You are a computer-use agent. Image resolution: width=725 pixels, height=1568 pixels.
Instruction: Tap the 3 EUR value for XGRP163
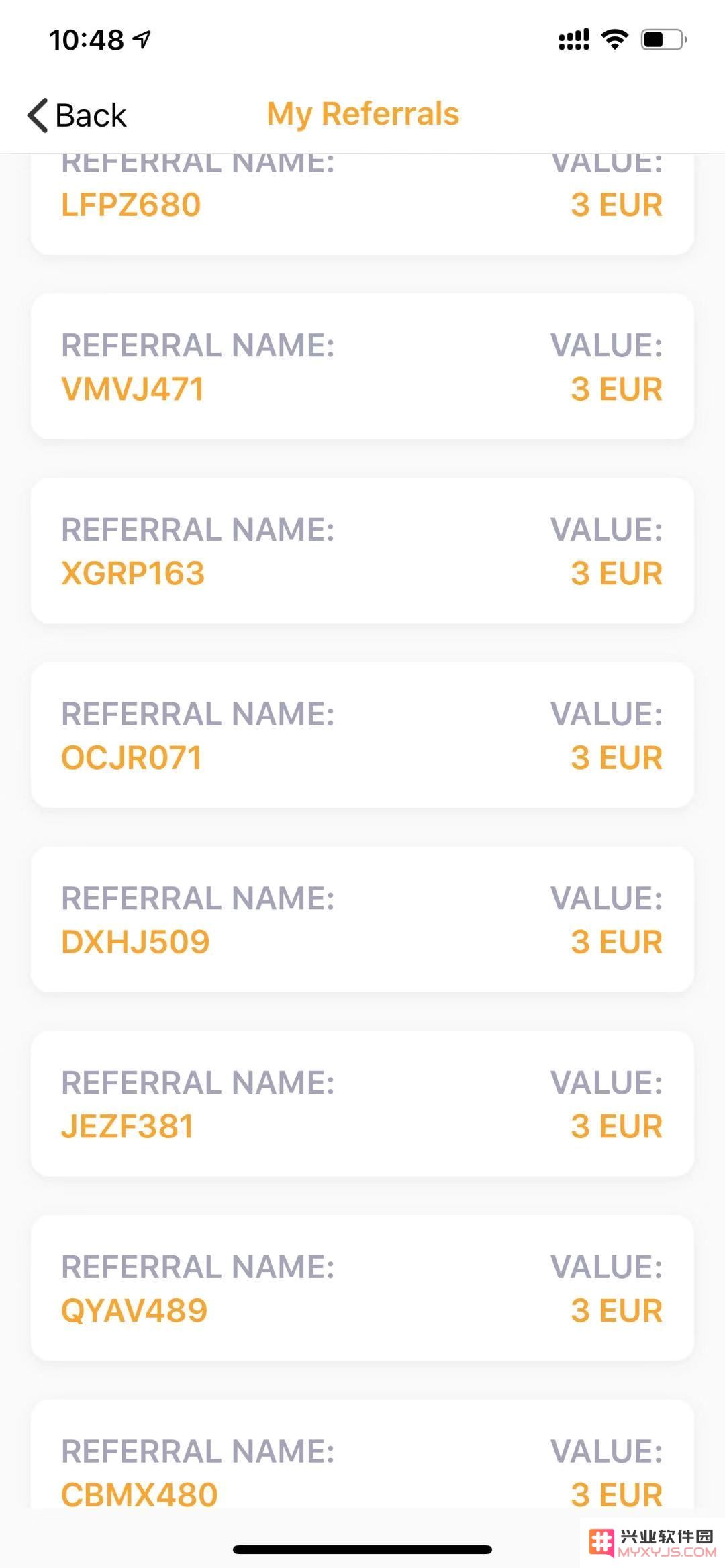click(616, 574)
